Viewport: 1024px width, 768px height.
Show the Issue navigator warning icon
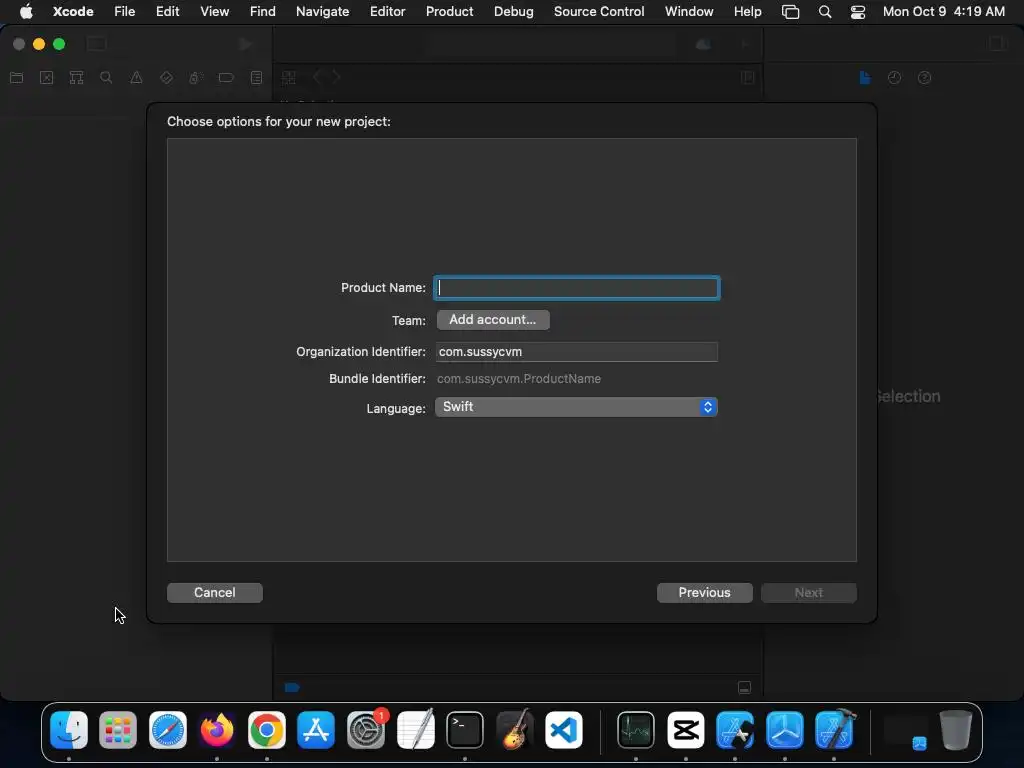tap(136, 78)
